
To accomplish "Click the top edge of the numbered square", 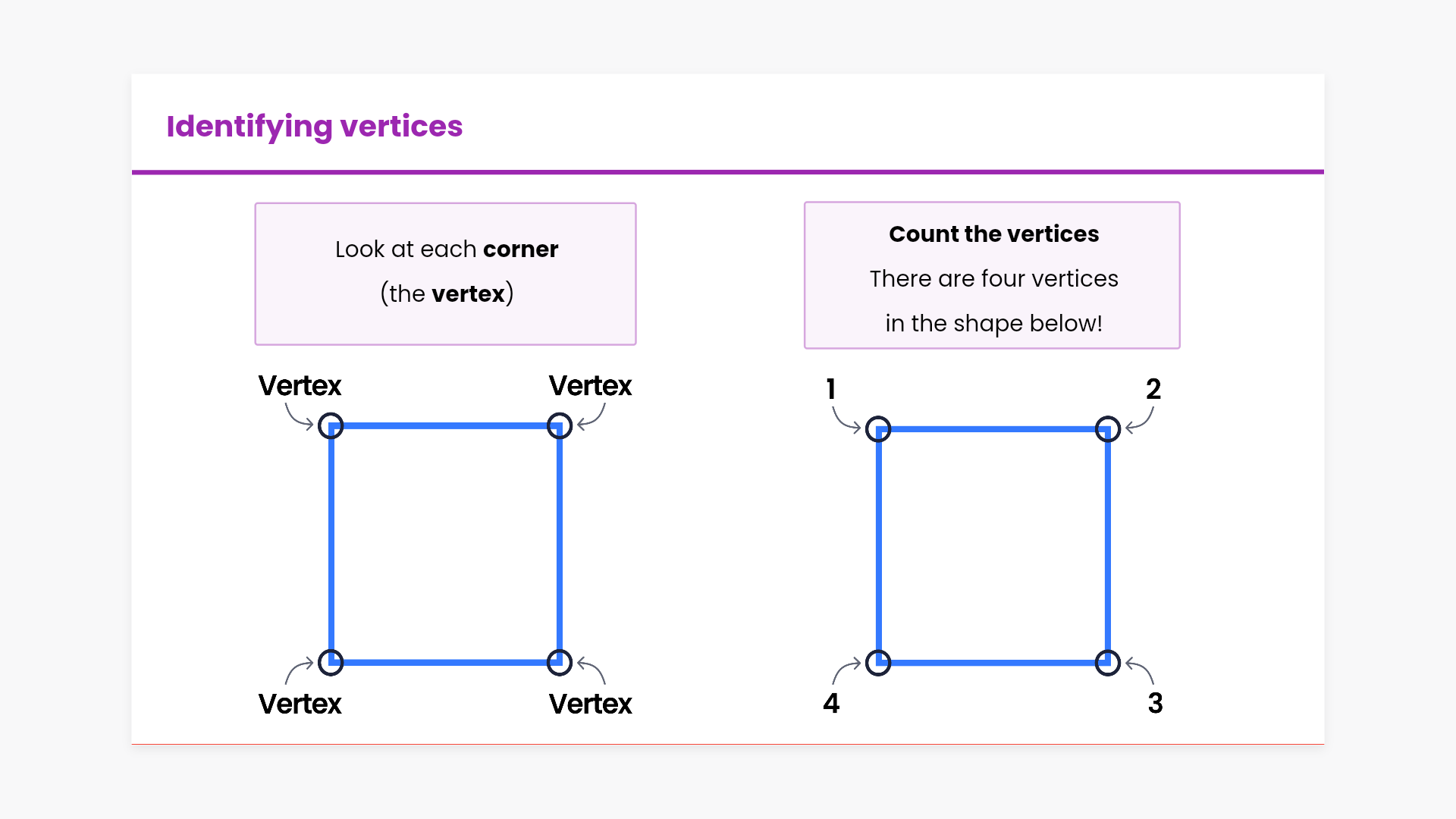I will pyautogui.click(x=993, y=429).
